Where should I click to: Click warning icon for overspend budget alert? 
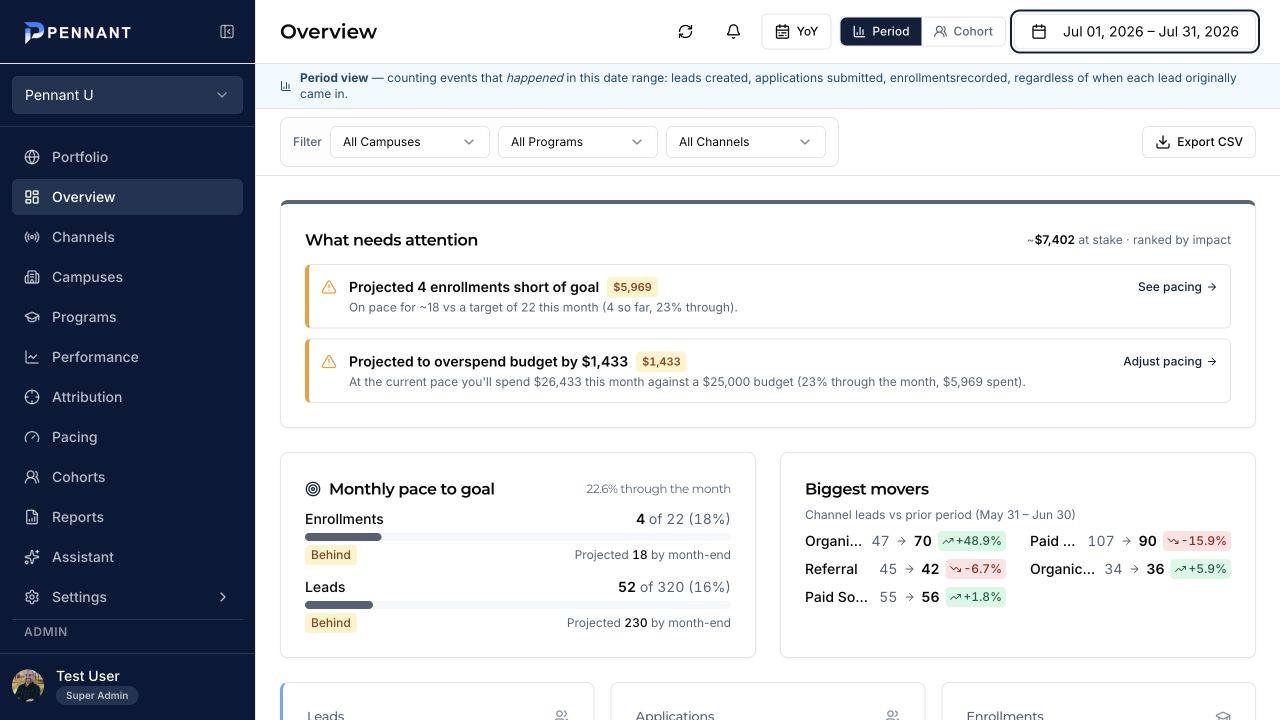click(329, 361)
